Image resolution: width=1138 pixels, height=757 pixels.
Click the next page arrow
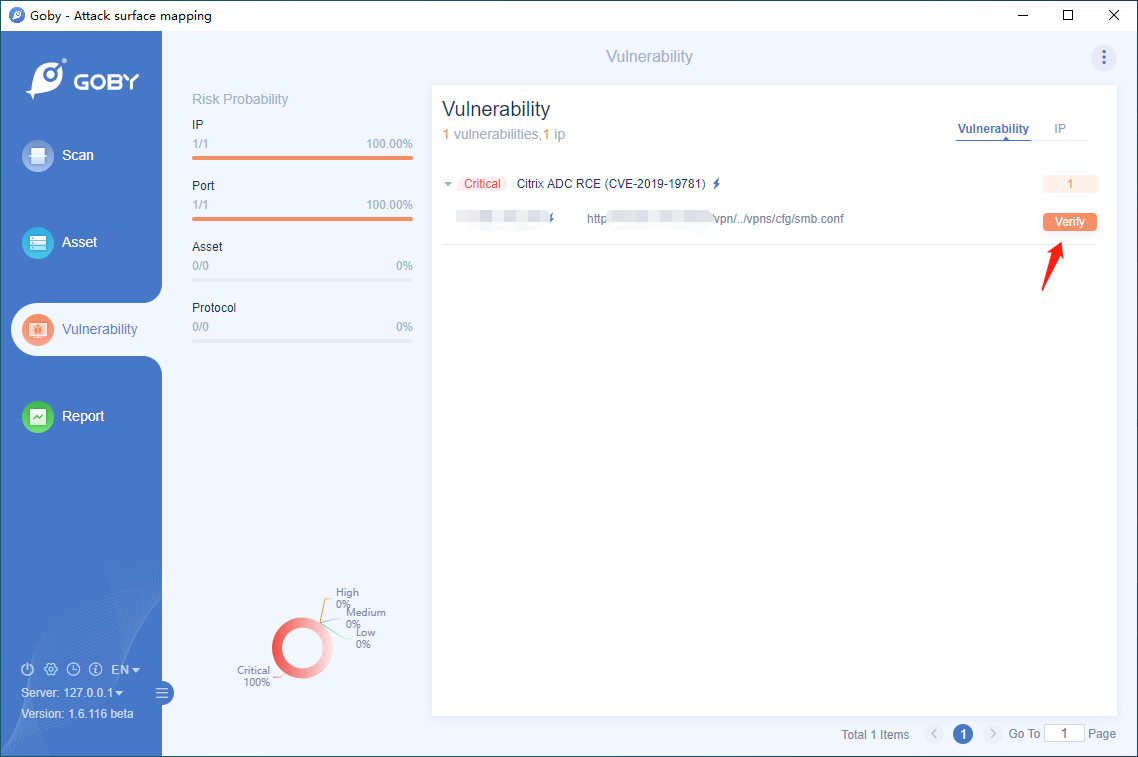coord(992,734)
